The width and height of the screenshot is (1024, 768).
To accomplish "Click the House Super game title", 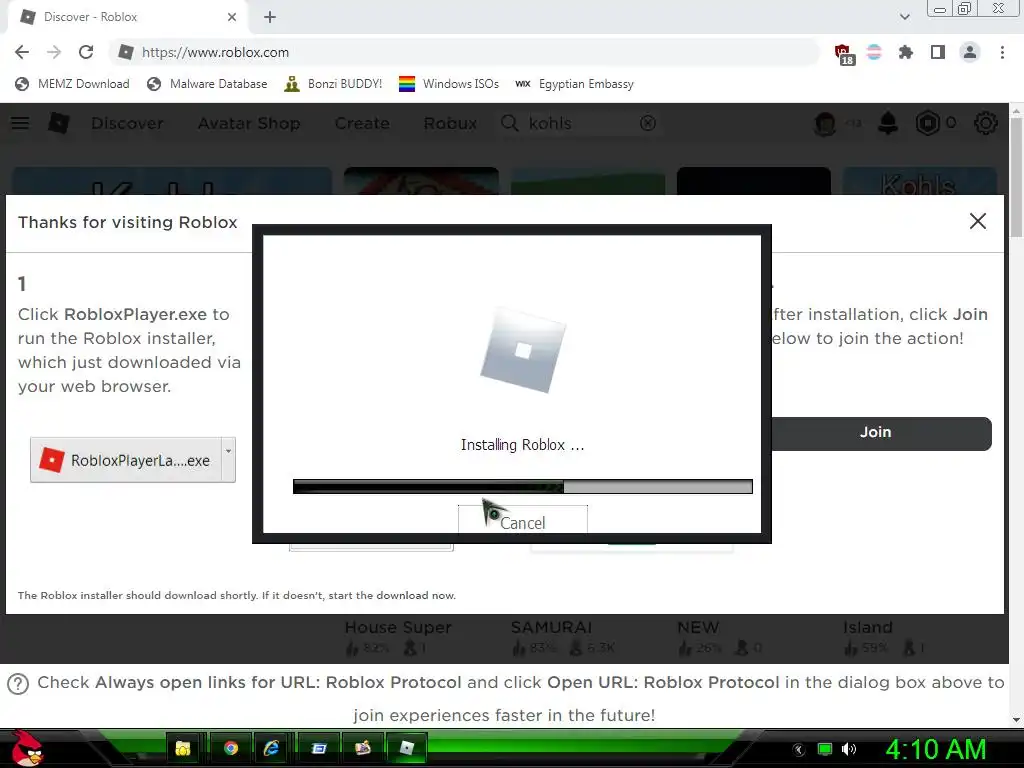I will [398, 627].
